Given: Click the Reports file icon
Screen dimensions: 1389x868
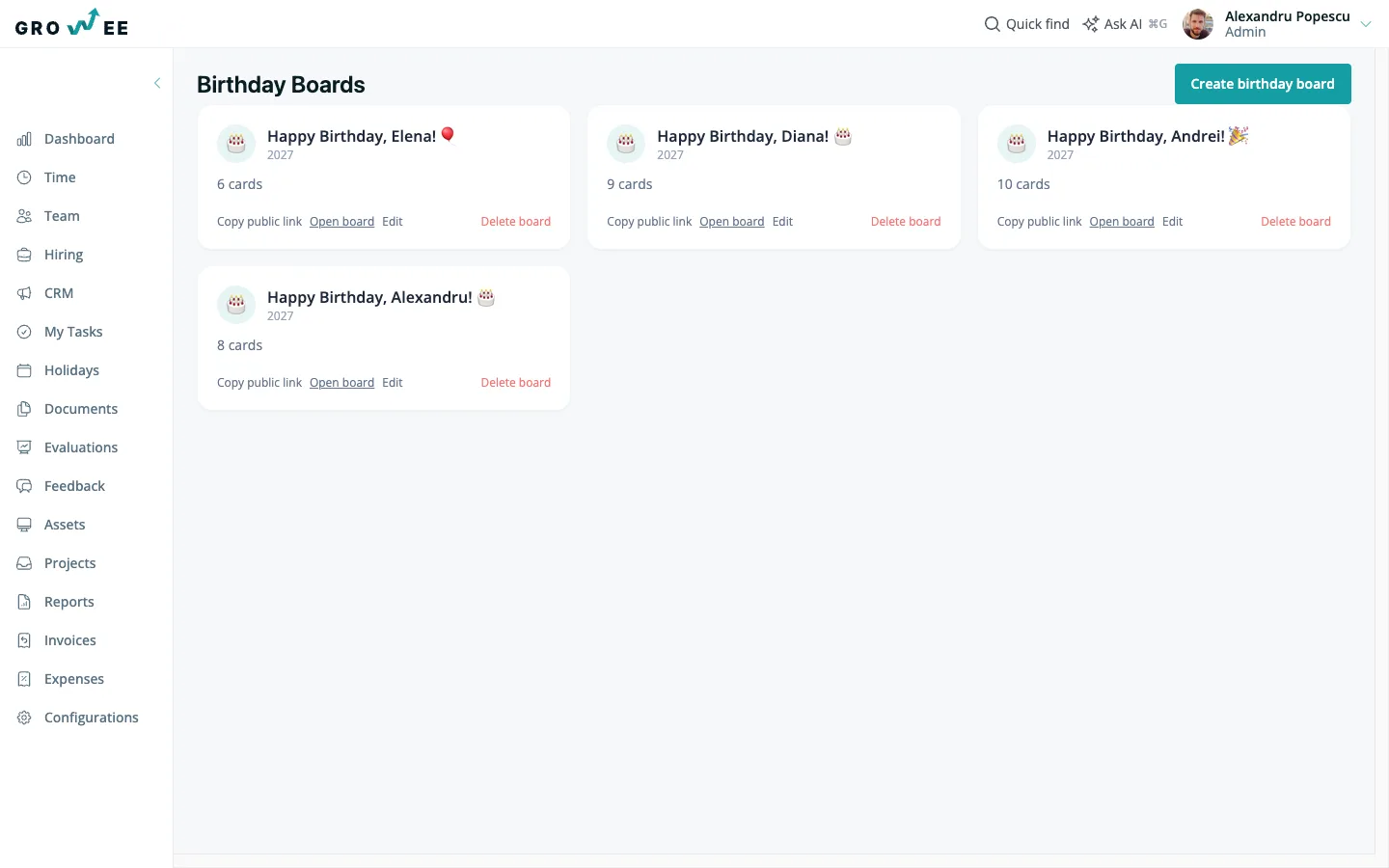Looking at the screenshot, I should click(x=24, y=602).
